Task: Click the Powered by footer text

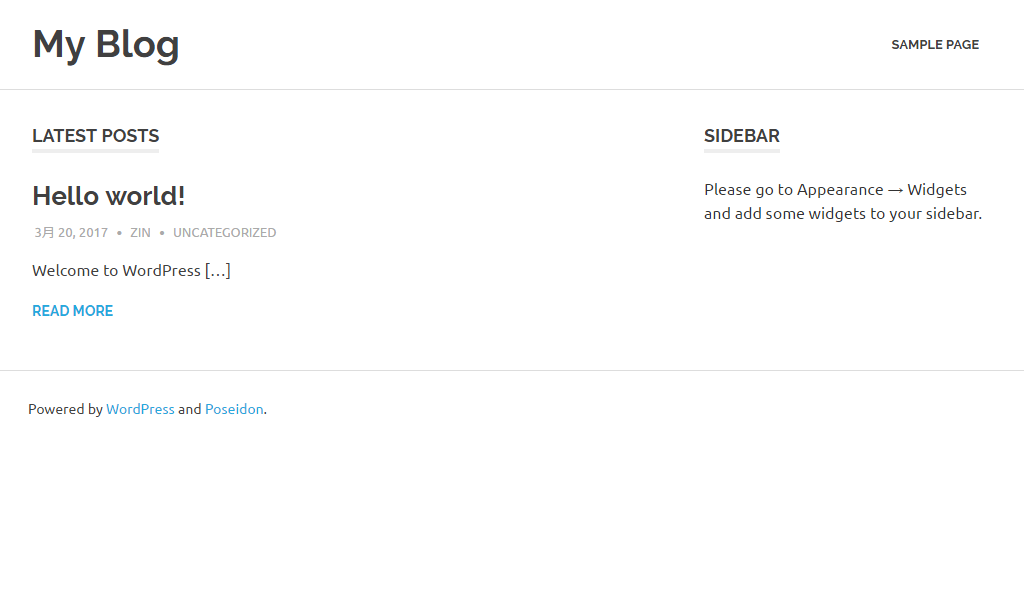Action: click(x=65, y=409)
